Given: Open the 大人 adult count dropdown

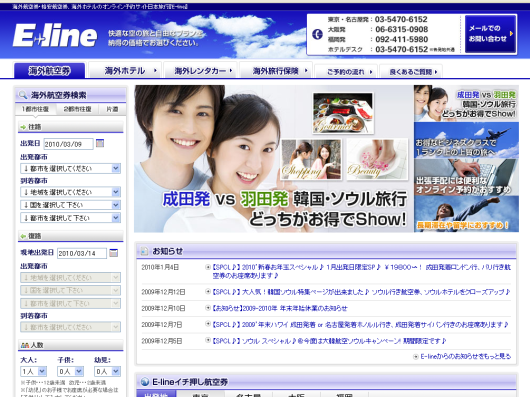Looking at the screenshot, I should [x=33, y=371].
